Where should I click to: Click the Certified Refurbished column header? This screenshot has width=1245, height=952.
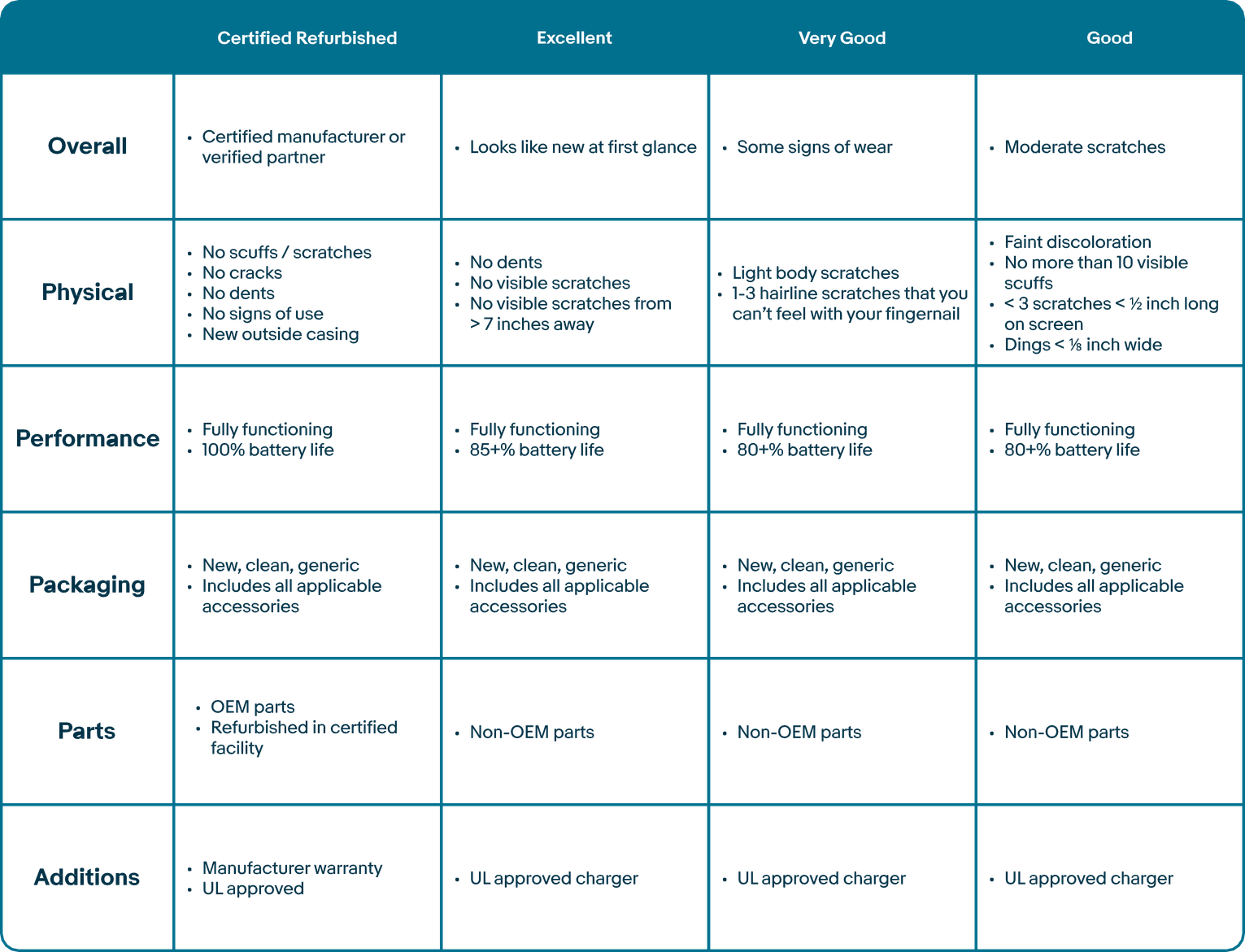coord(307,38)
